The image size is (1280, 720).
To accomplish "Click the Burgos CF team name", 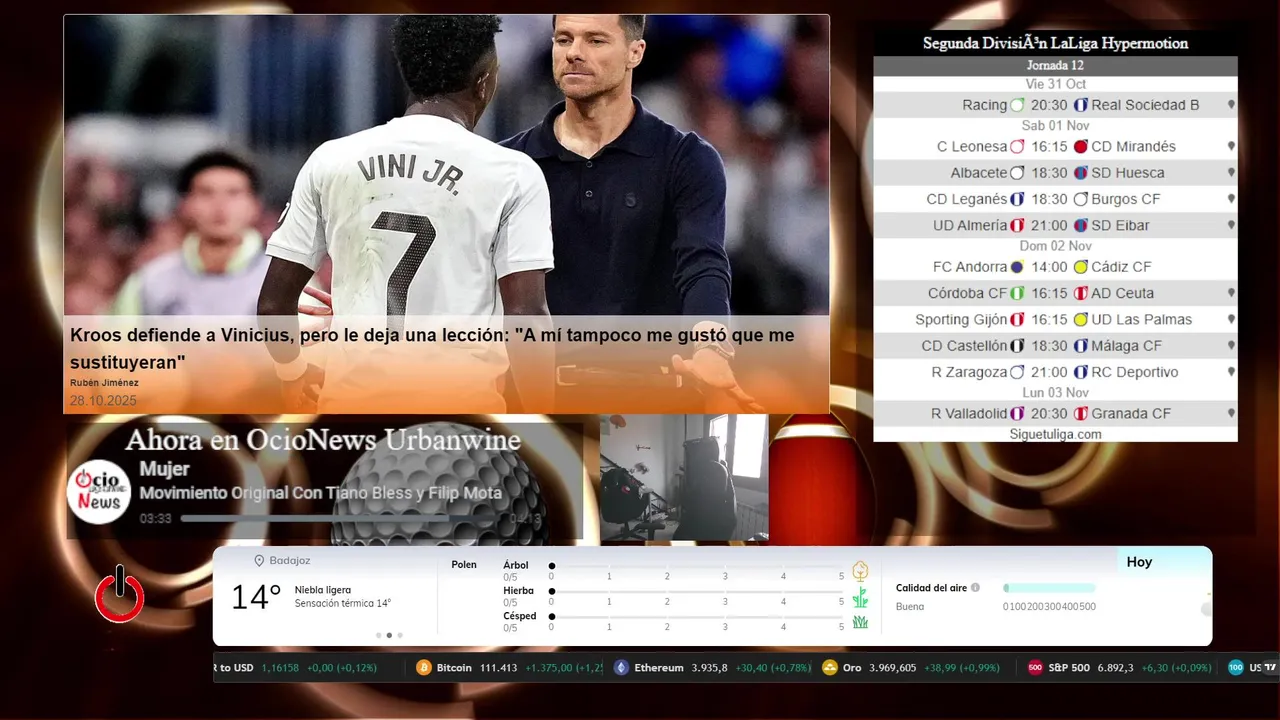I will click(x=1126, y=199).
